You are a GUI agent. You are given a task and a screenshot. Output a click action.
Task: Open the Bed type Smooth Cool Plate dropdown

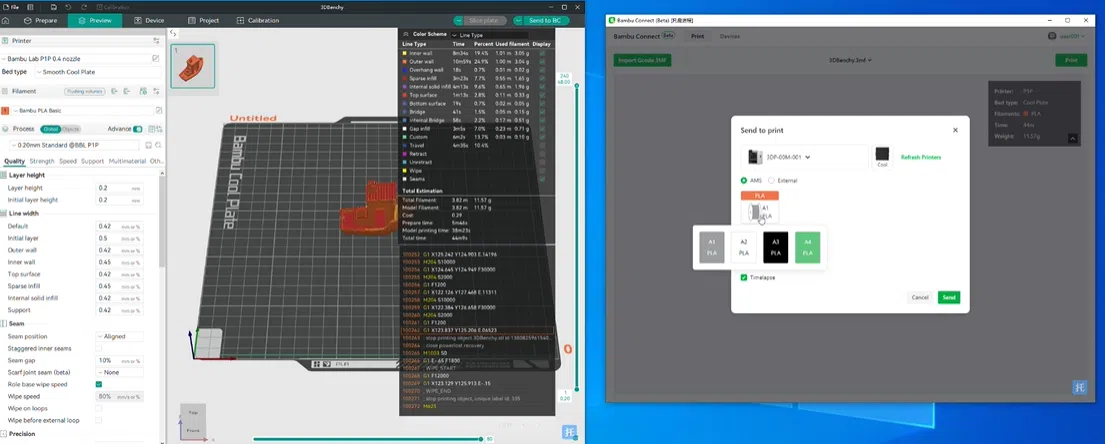click(97, 72)
